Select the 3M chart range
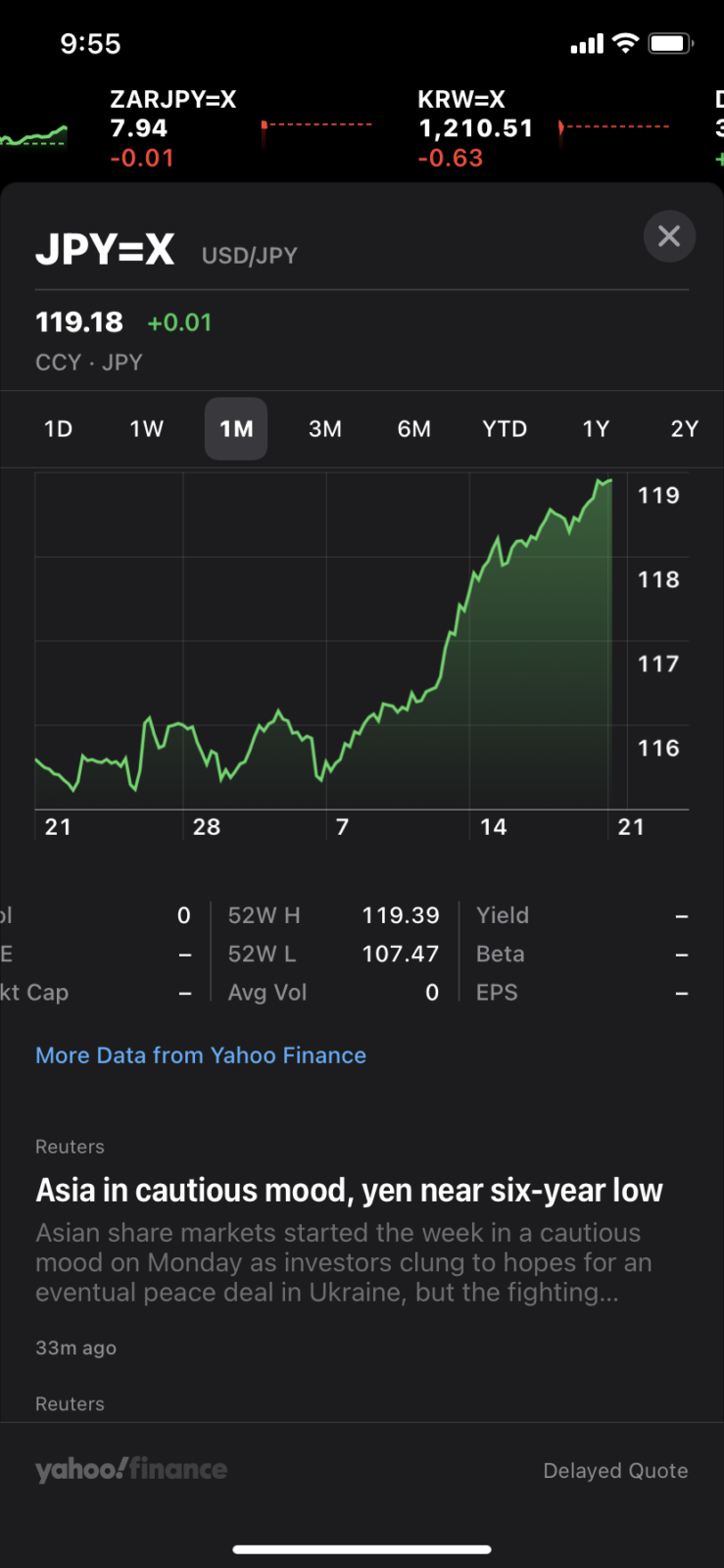Image resolution: width=724 pixels, height=1568 pixels. click(325, 429)
